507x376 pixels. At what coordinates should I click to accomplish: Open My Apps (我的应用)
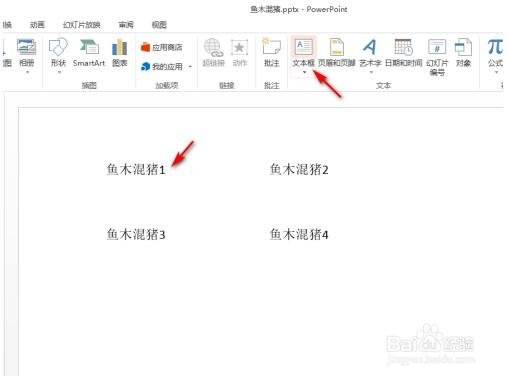[162, 67]
